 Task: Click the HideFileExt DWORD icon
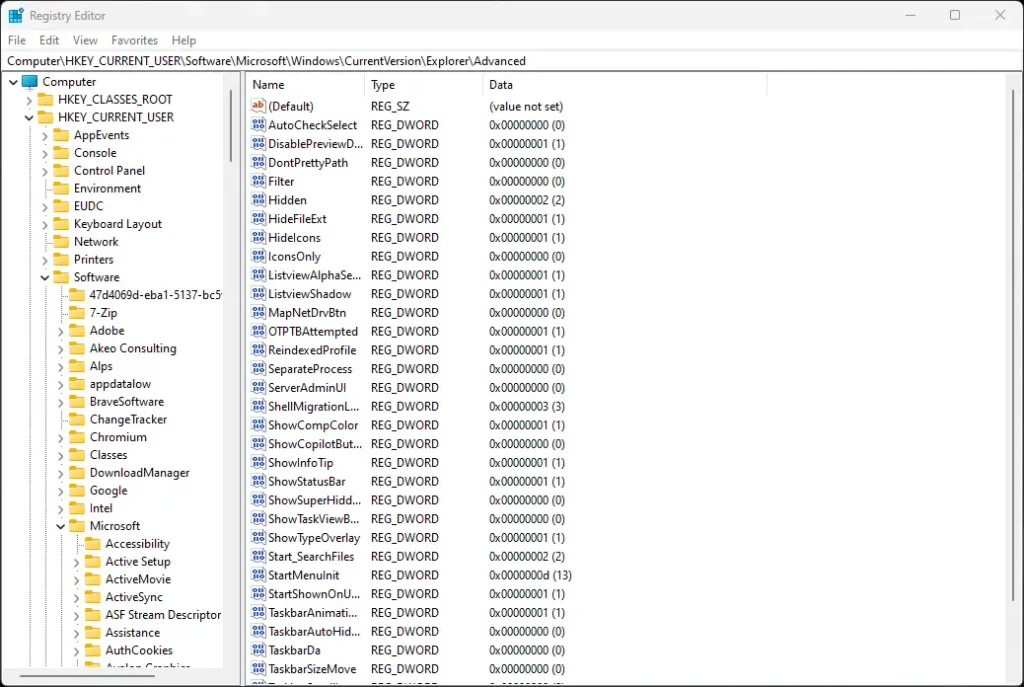tap(259, 219)
